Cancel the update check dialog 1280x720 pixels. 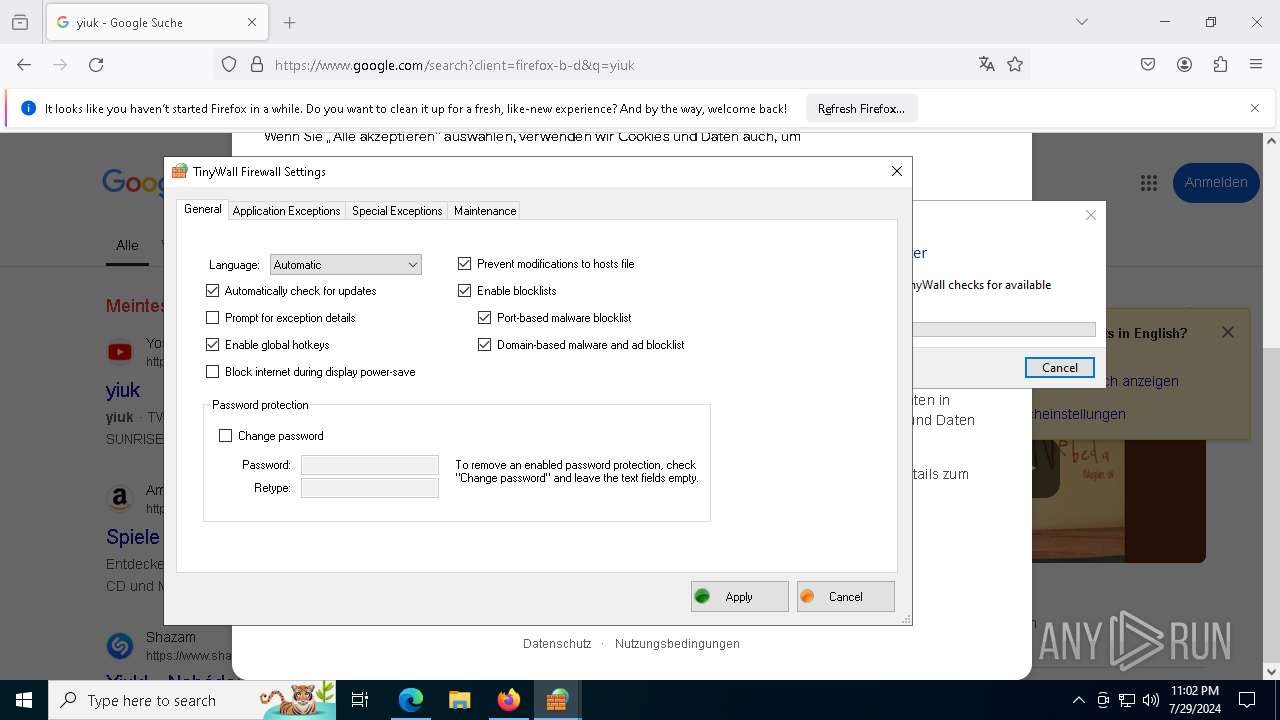(1060, 367)
